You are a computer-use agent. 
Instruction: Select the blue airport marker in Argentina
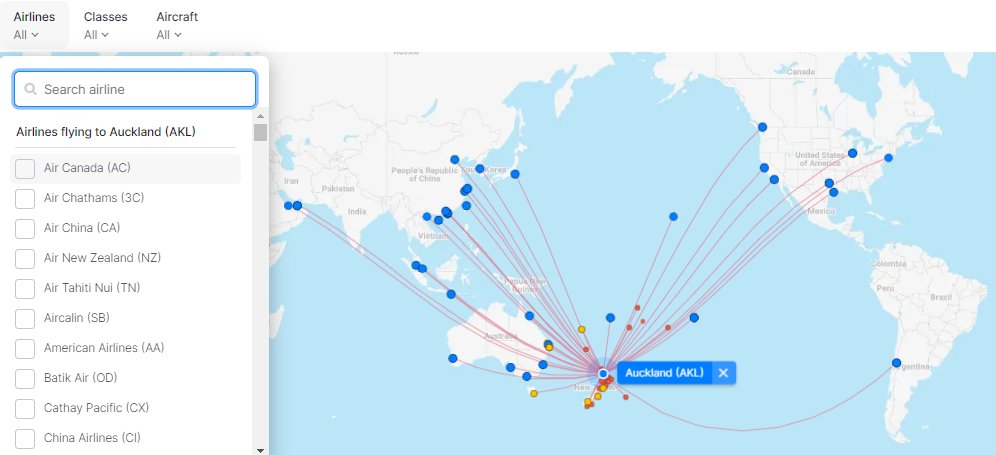[x=896, y=363]
